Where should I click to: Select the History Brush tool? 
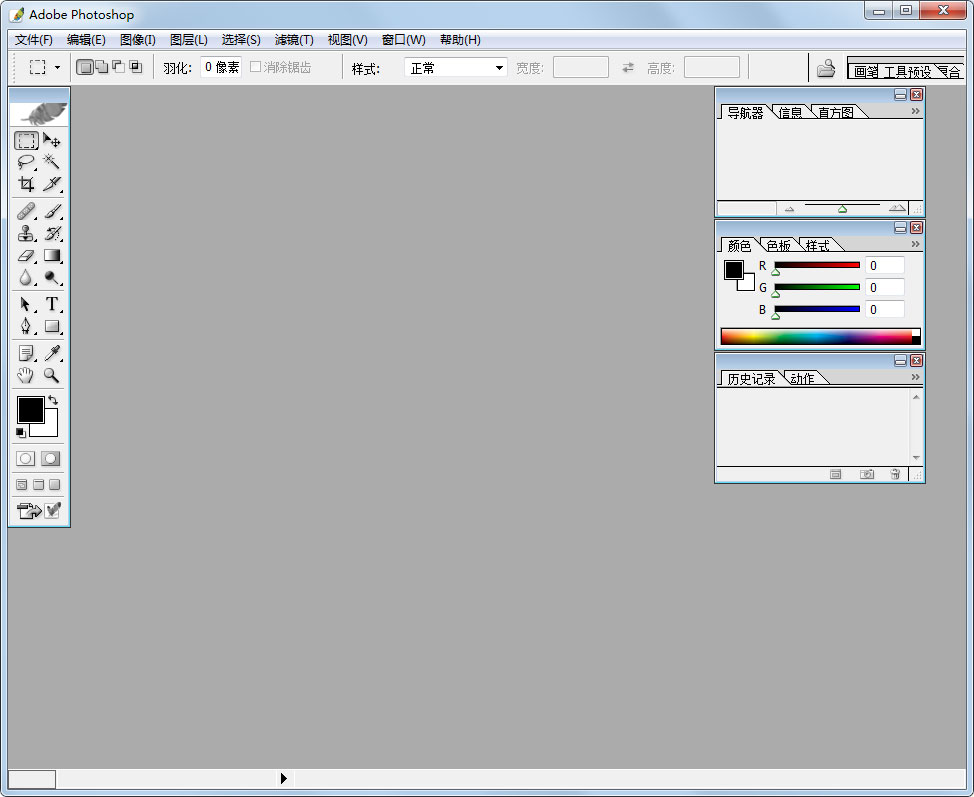[52, 234]
